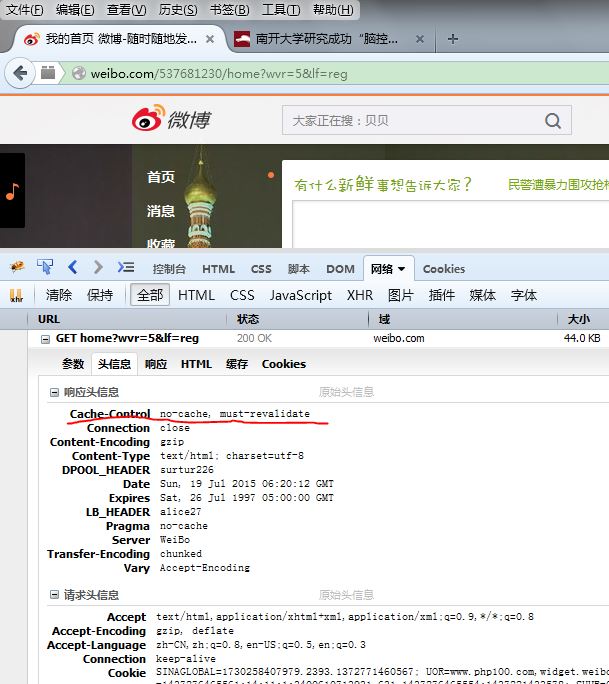The width and height of the screenshot is (609, 684).
Task: Open the 参数 request detail tab
Action: pos(73,364)
